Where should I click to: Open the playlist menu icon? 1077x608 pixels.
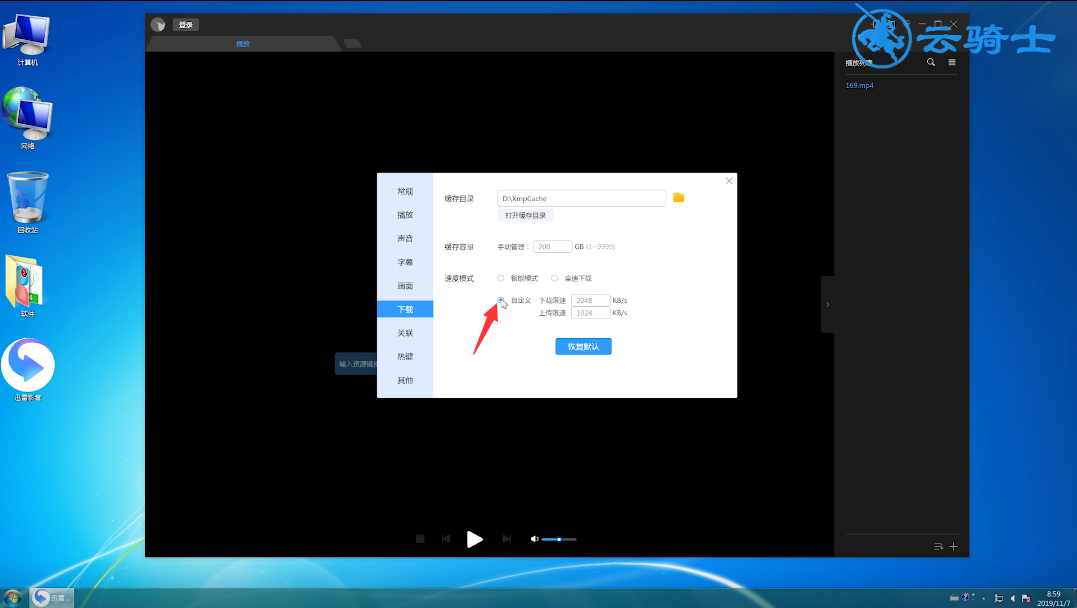(x=952, y=62)
